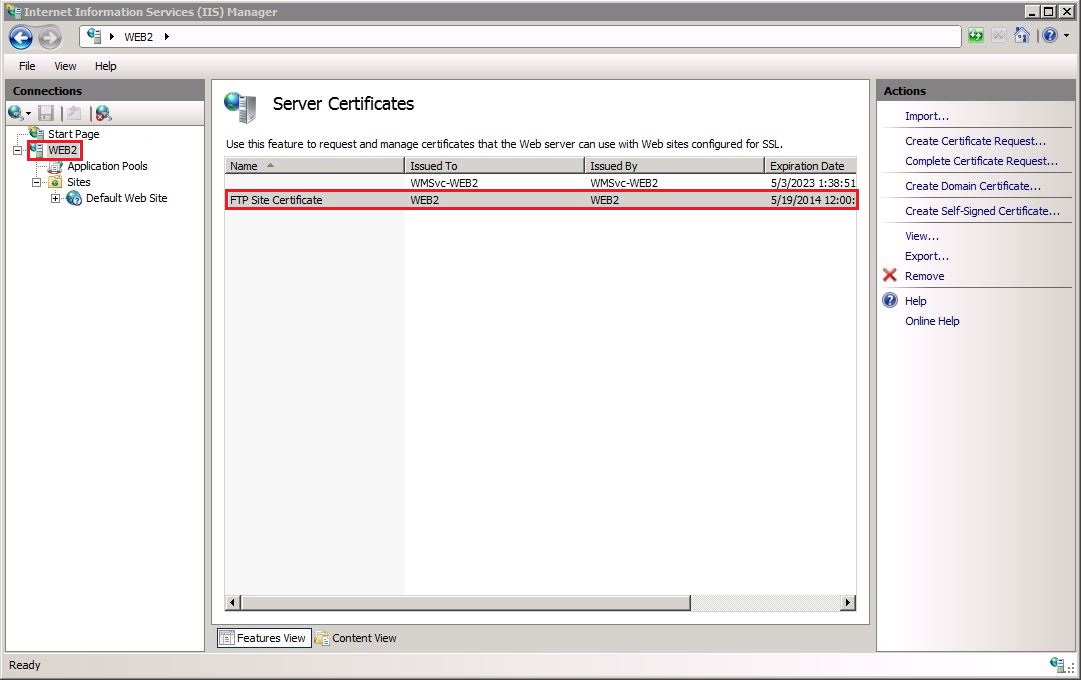
Task: Click Create Self-Signed Certificate link
Action: tap(982, 211)
